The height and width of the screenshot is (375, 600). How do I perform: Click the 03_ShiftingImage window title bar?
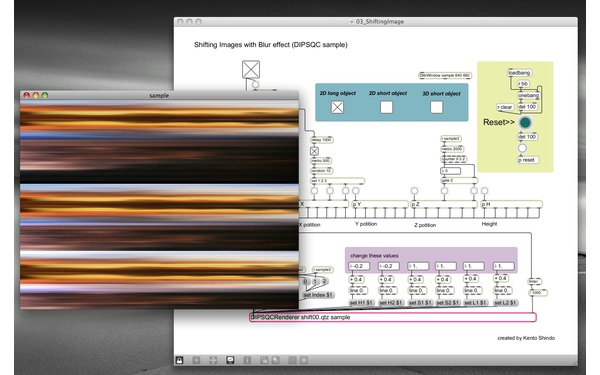[376, 22]
